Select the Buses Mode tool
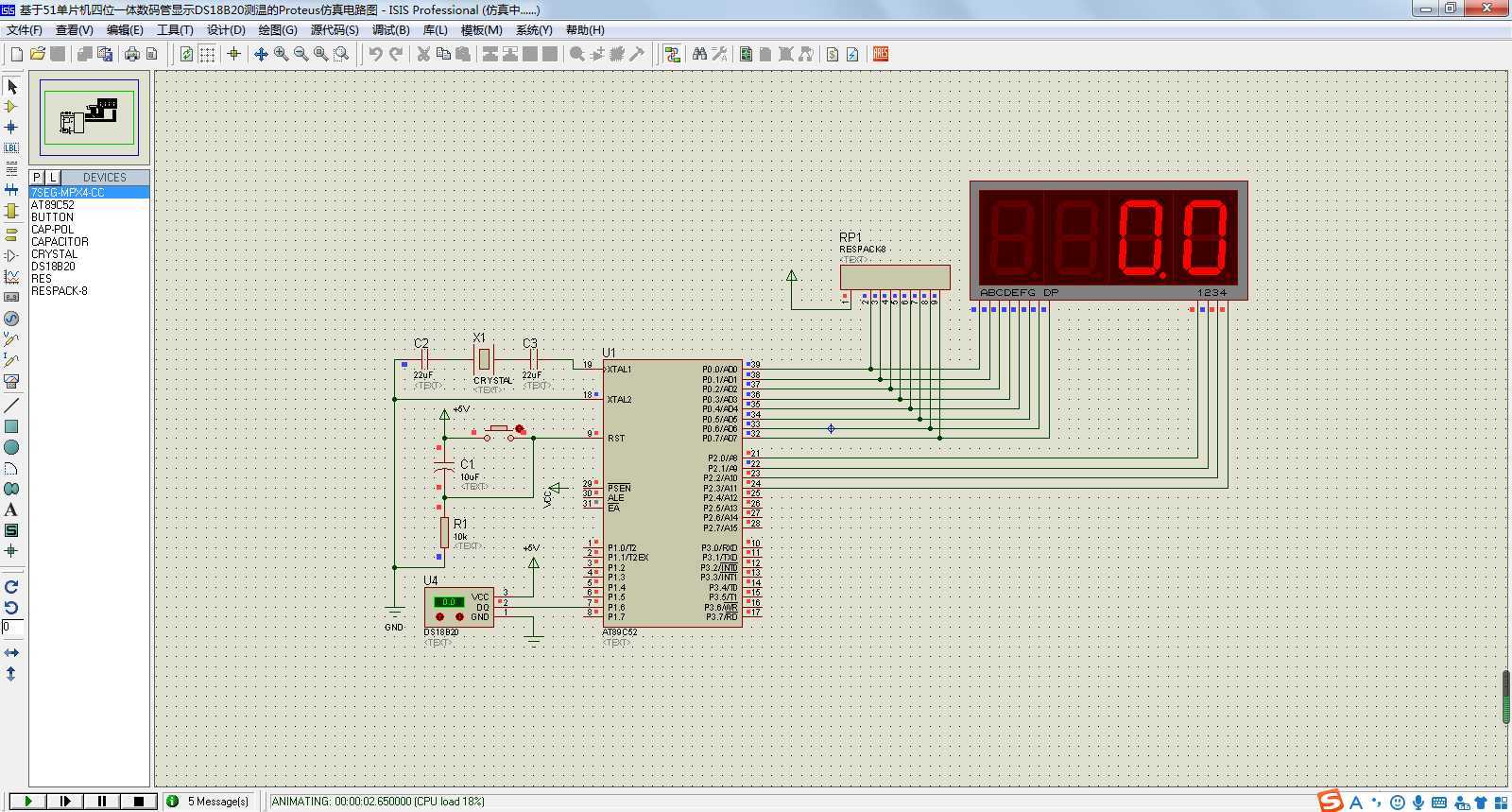Image resolution: width=1512 pixels, height=812 pixels. coord(11,189)
